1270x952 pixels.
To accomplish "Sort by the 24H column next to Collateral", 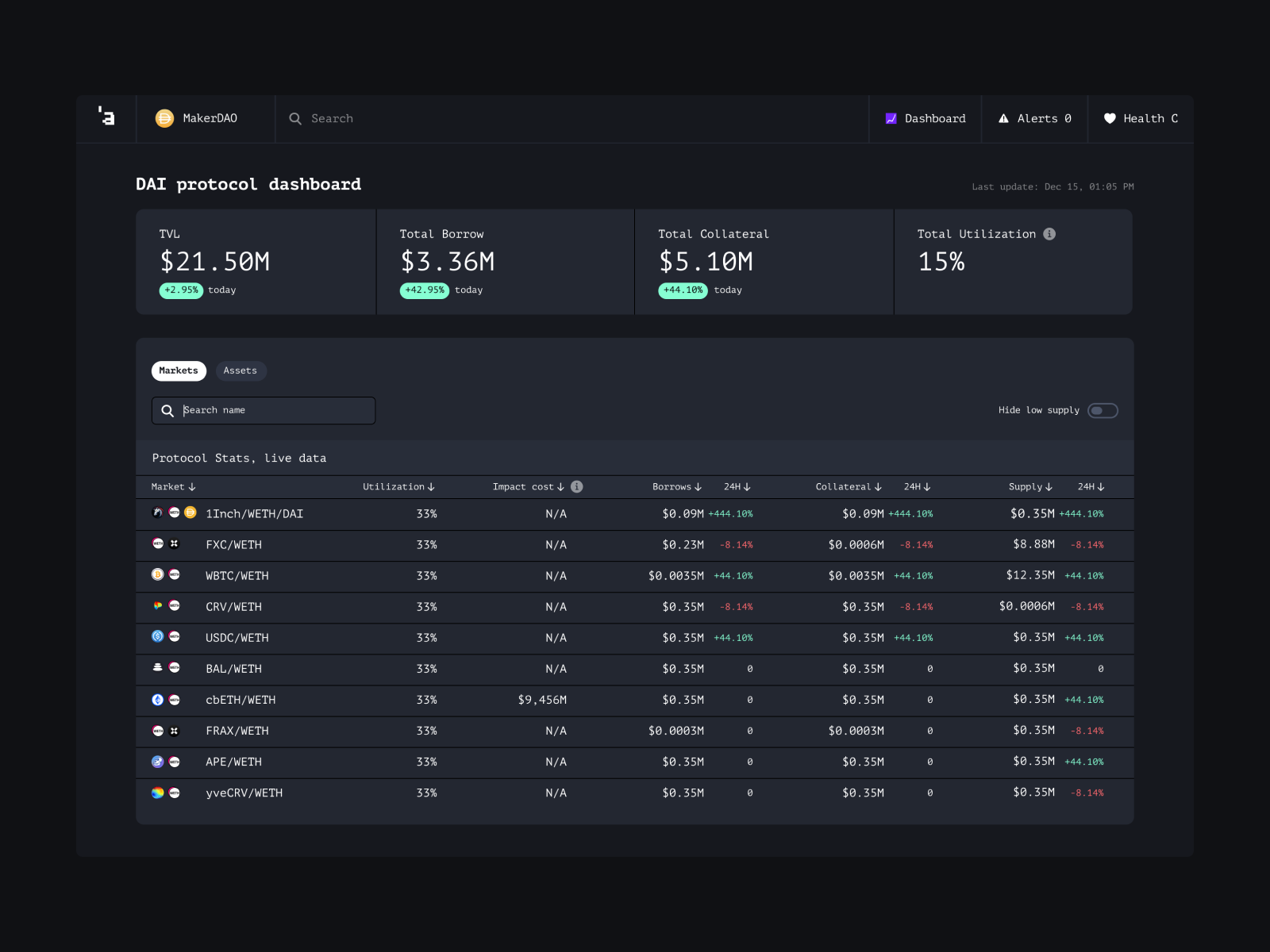I will click(917, 486).
